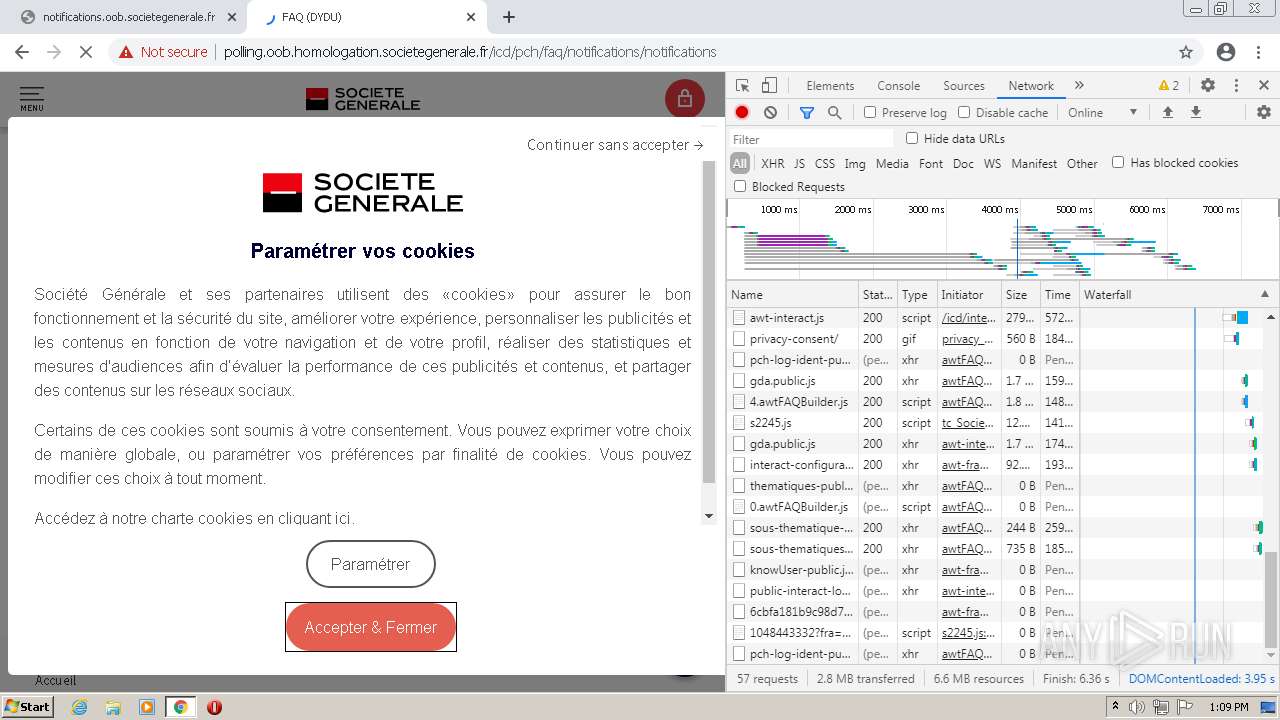The height and width of the screenshot is (720, 1280).
Task: Tick checkbox for privacy-consent/ row
Action: point(739,339)
